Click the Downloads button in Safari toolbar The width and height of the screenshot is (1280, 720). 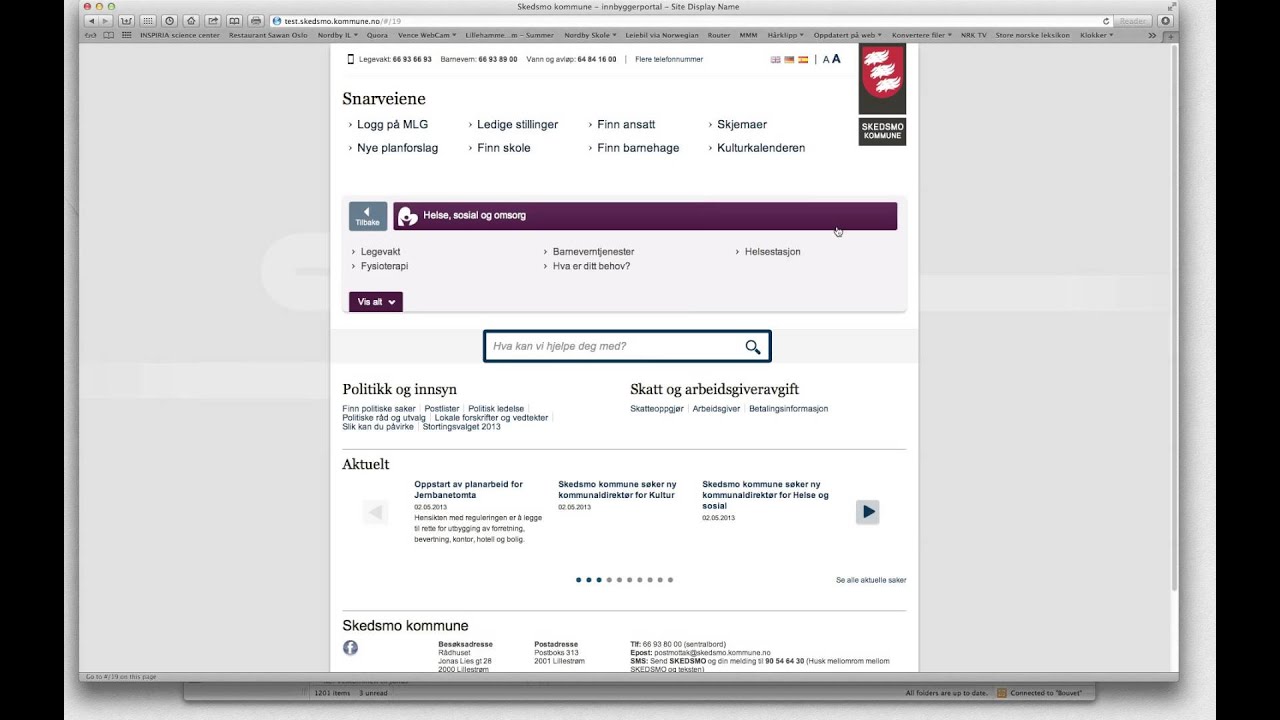[1165, 20]
